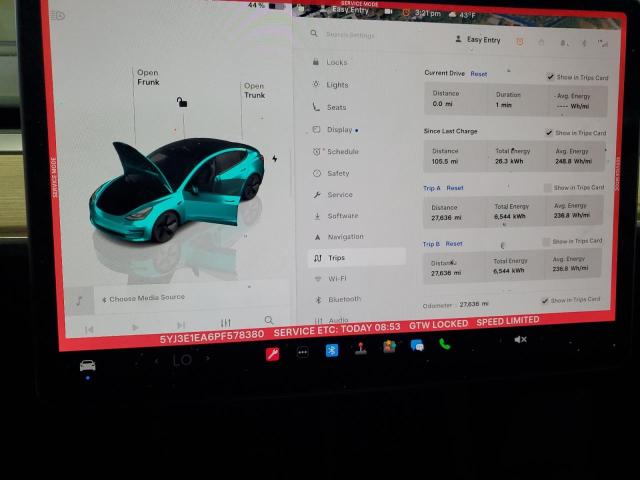The height and width of the screenshot is (480, 640).
Task: Tap the charge port lightning bolt icon
Action: tap(275, 158)
